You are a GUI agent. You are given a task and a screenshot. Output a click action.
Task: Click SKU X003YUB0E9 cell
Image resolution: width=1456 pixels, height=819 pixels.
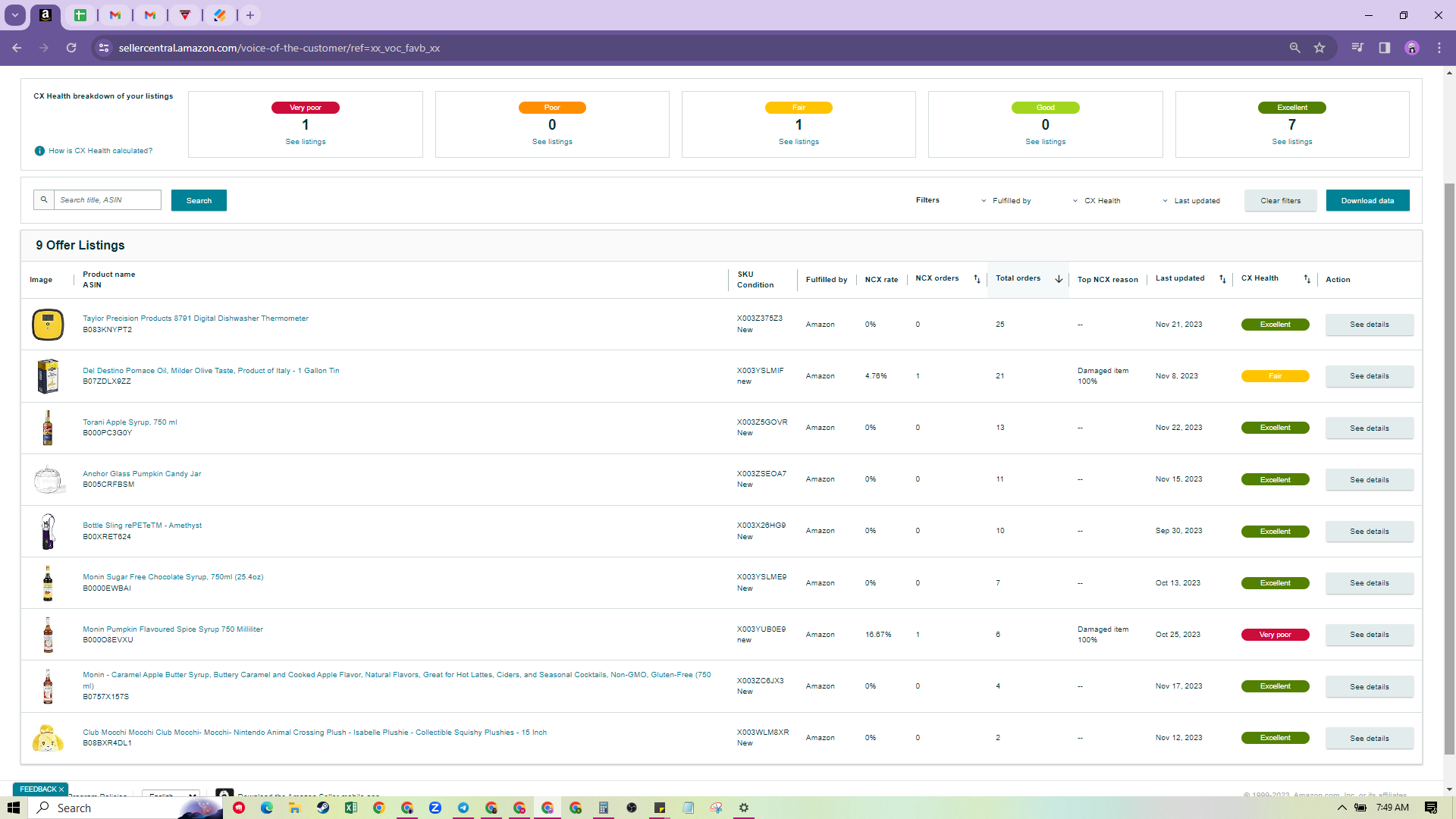point(761,629)
